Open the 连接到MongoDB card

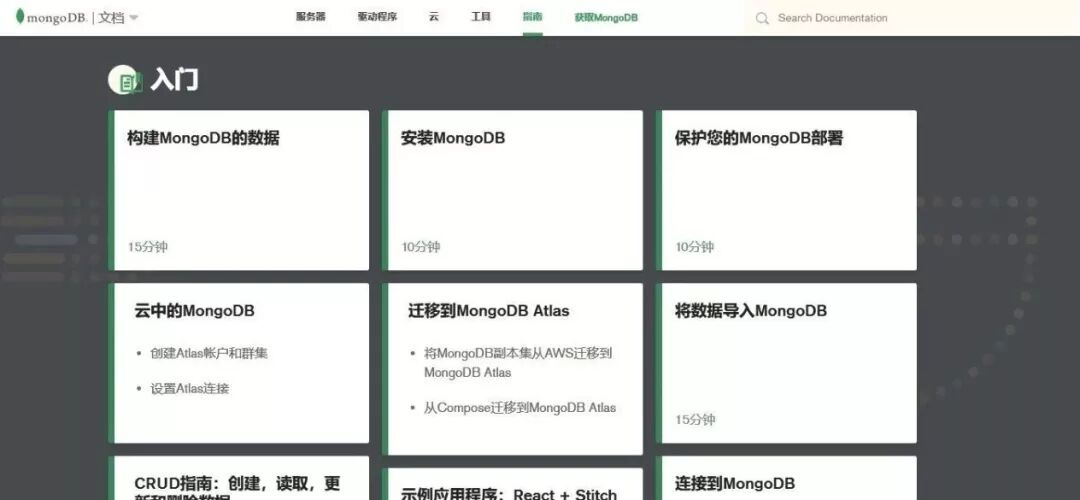787,478
